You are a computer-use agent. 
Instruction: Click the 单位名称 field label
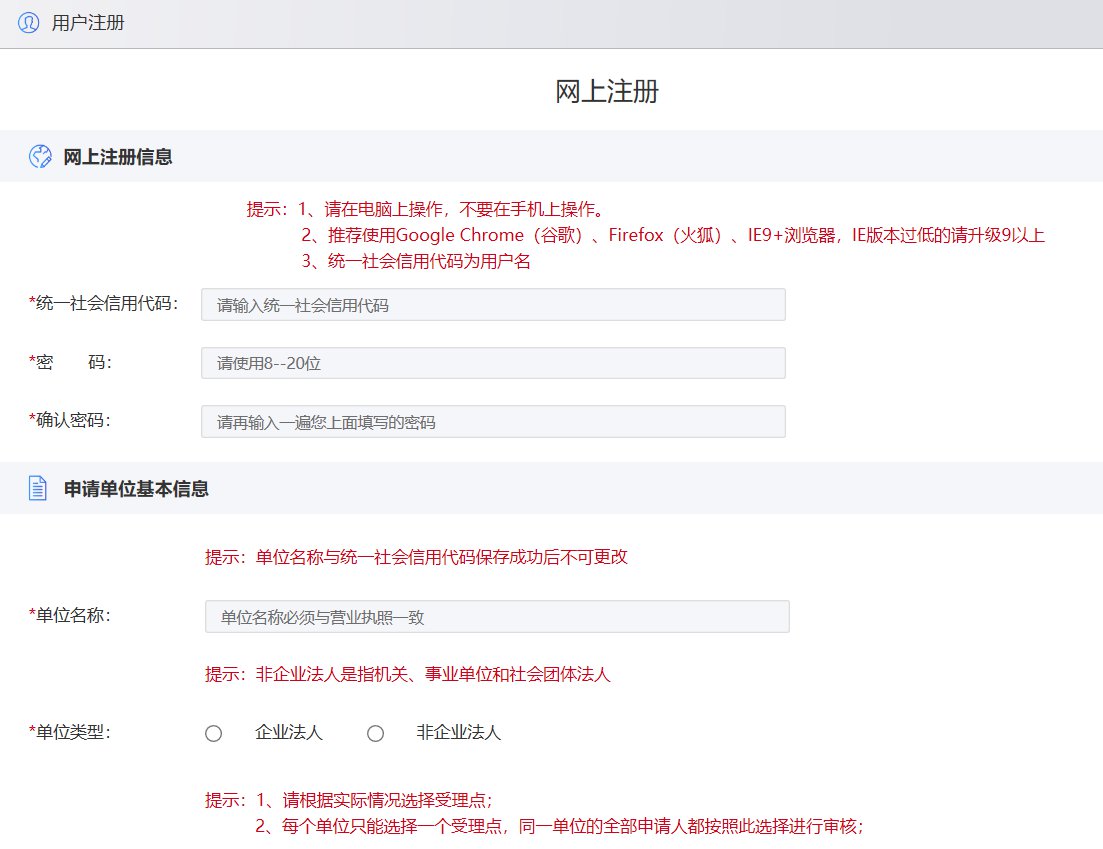pos(70,615)
